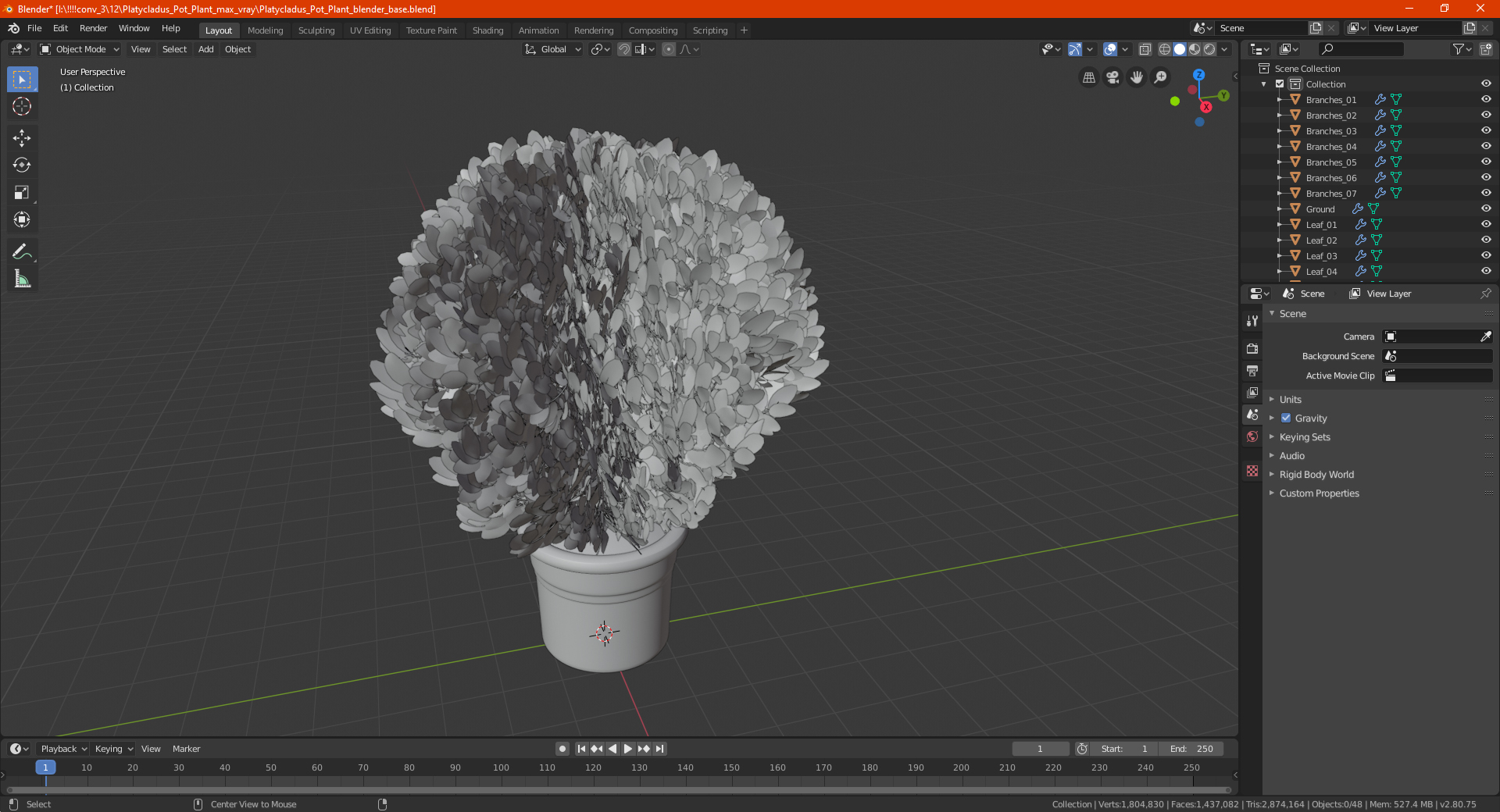Switch to orthographic view via grid icon

point(1088,77)
